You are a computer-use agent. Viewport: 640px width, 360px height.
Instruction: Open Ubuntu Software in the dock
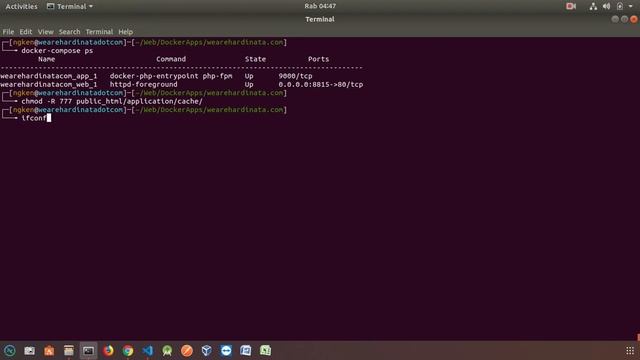49,351
